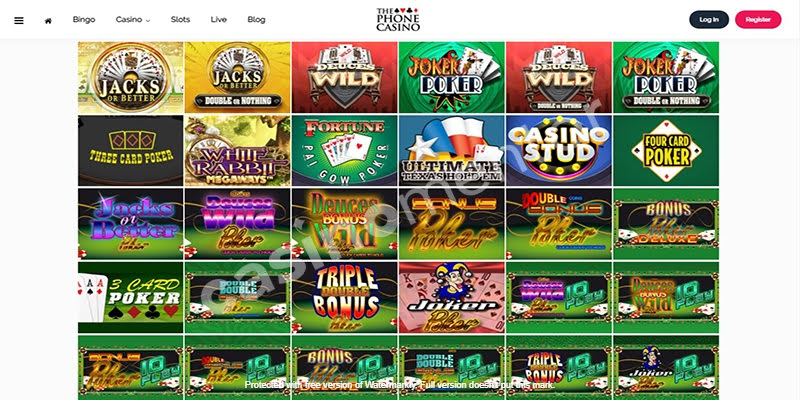Launch the Casino Stud game
Image resolution: width=800 pixels, height=400 pixels.
(559, 151)
